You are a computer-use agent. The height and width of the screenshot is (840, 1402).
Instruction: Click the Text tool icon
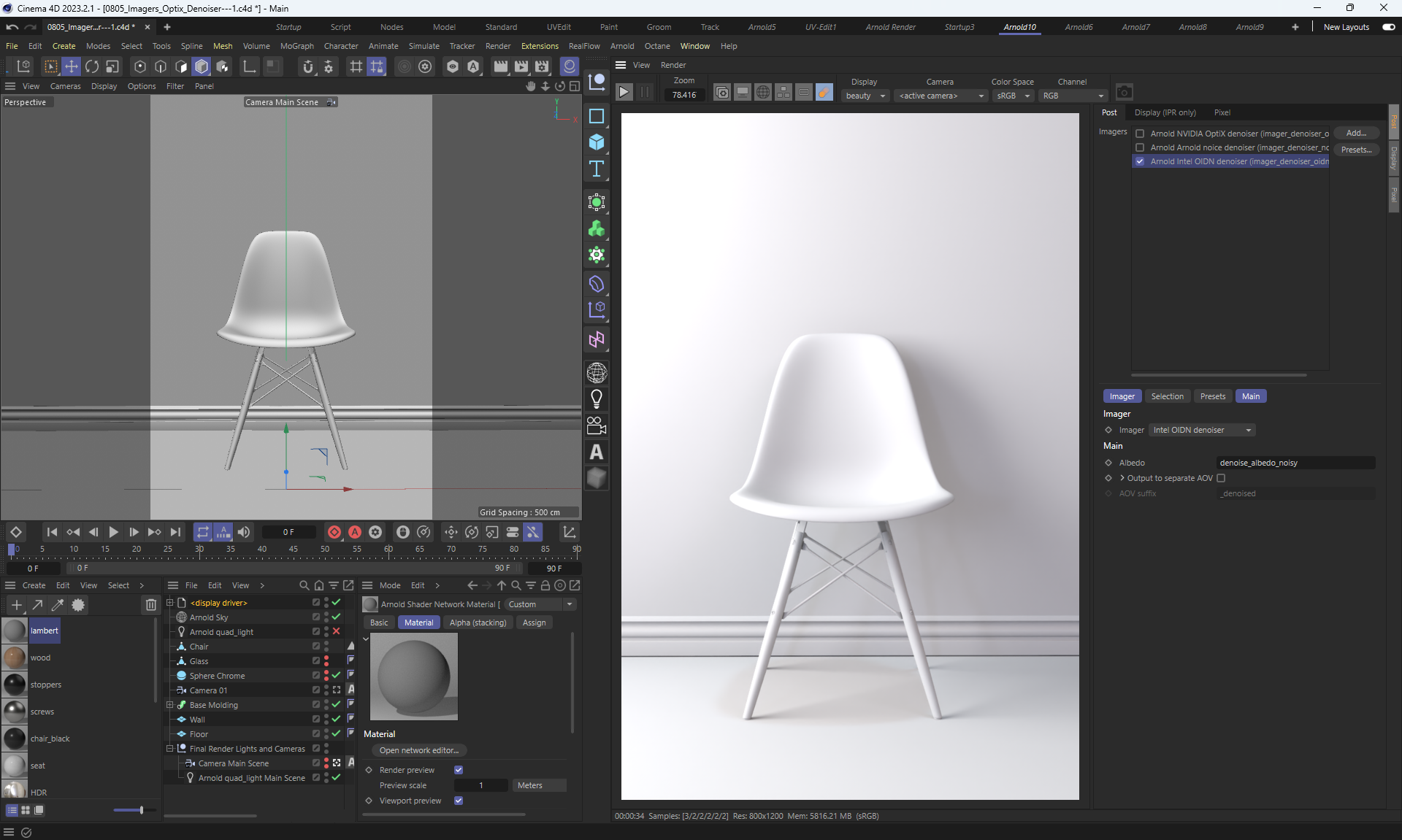click(597, 169)
